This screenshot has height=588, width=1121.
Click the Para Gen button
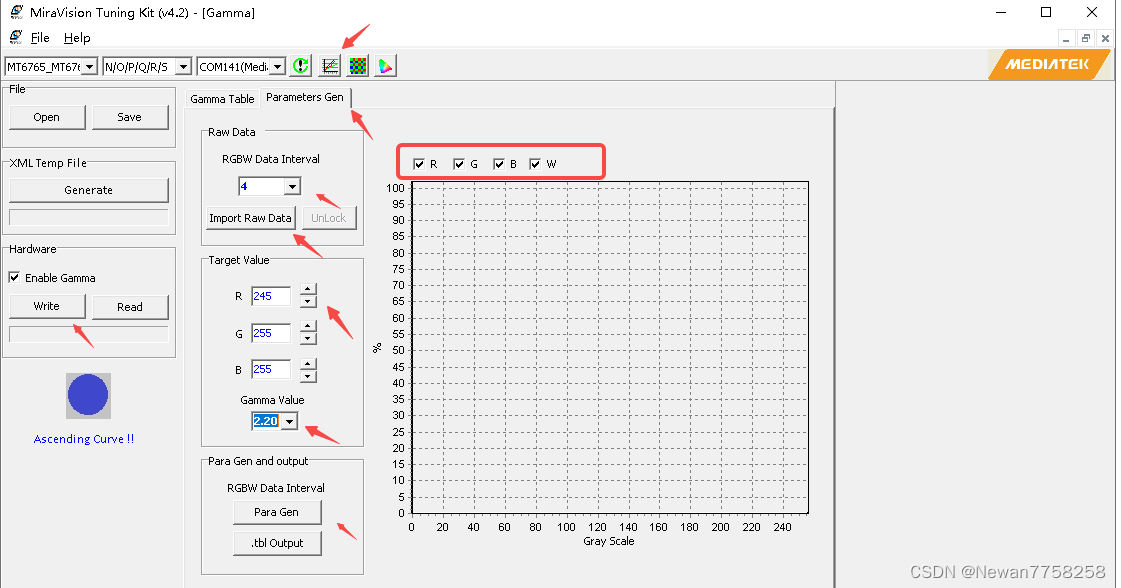pos(277,512)
